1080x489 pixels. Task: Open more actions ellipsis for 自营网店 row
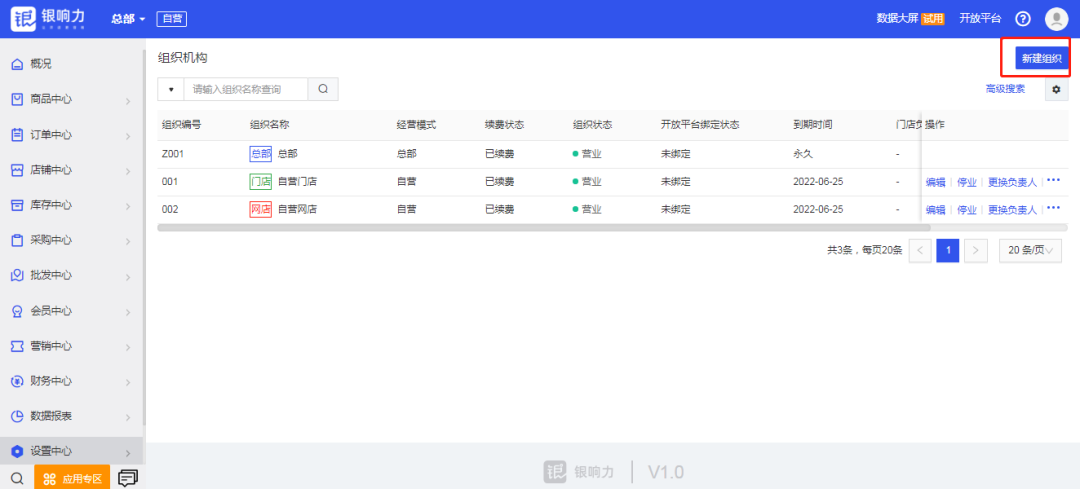pyautogui.click(x=1053, y=208)
